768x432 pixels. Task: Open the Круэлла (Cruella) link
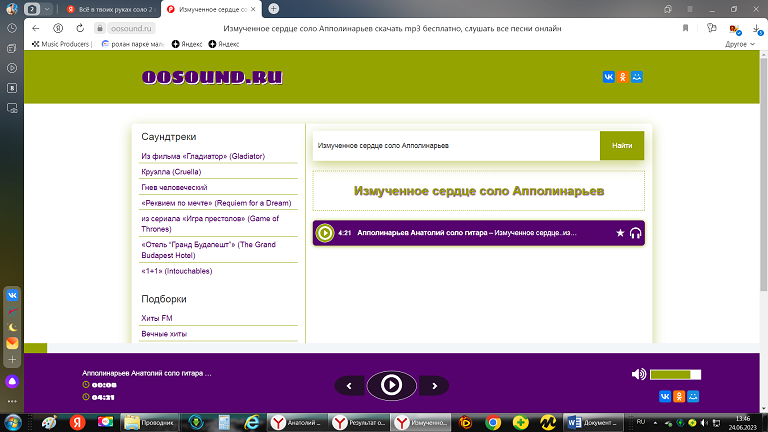(x=171, y=172)
